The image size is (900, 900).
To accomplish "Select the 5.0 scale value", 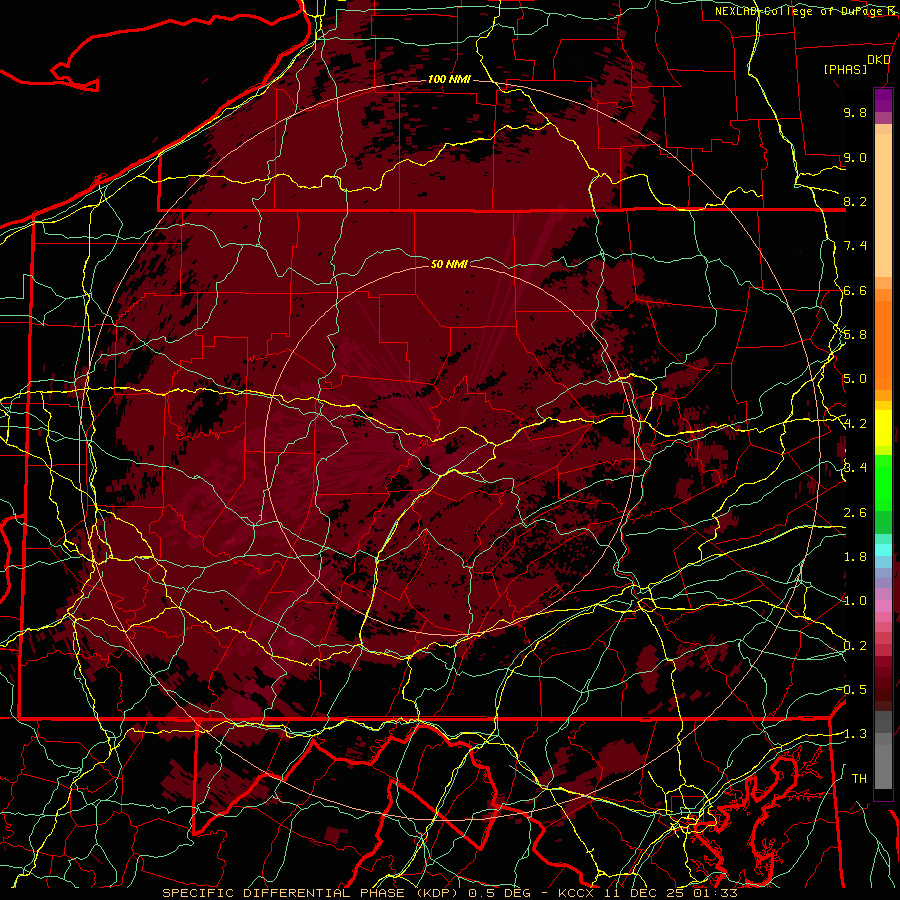I will pyautogui.click(x=855, y=379).
